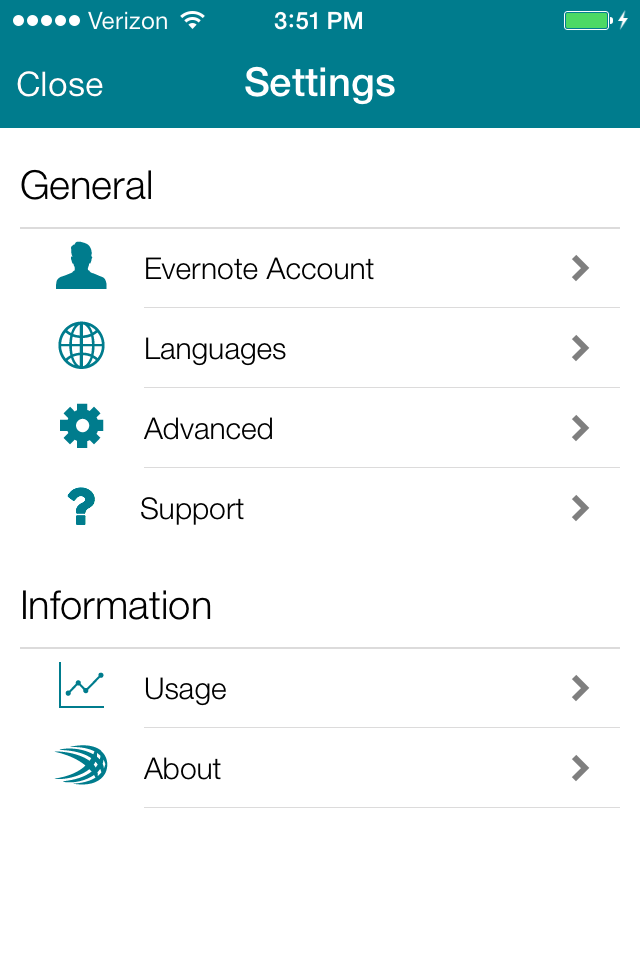Viewport: 640px width, 960px height.
Task: Tap the chevron next to Support
Action: pos(580,508)
